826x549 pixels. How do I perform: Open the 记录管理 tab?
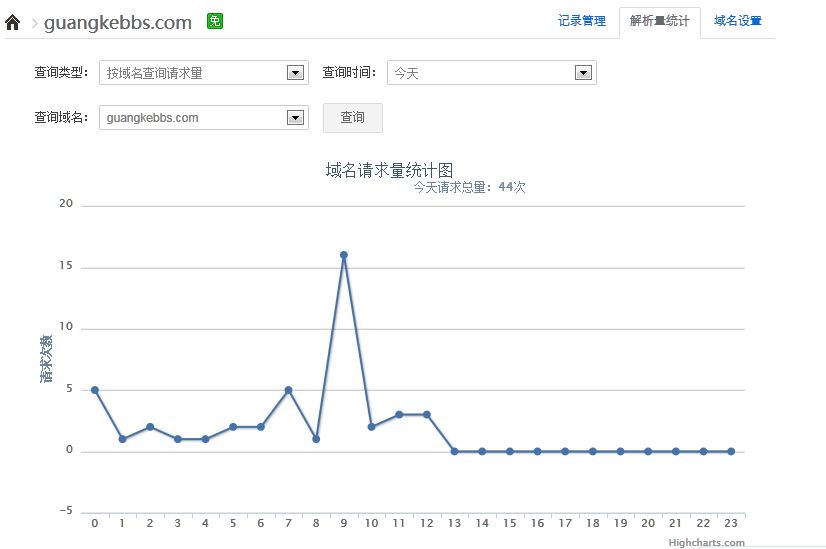582,21
